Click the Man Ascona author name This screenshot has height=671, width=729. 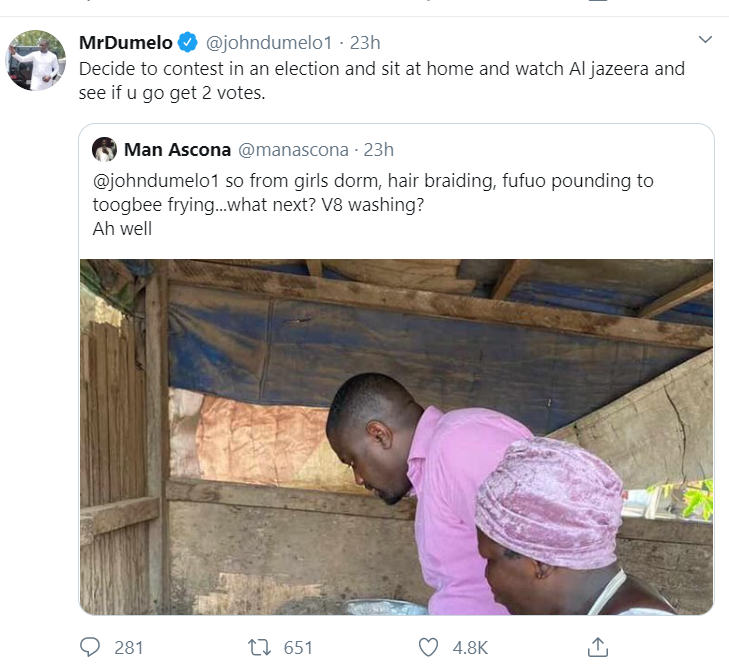point(176,150)
